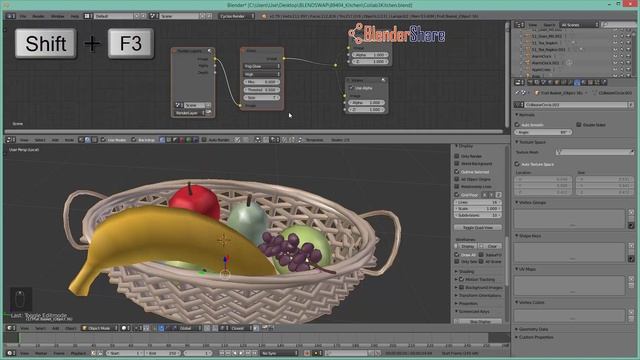Image resolution: width=640 pixels, height=360 pixels.
Task: Open the File menu in the top bar
Action: pyautogui.click(x=23, y=16)
